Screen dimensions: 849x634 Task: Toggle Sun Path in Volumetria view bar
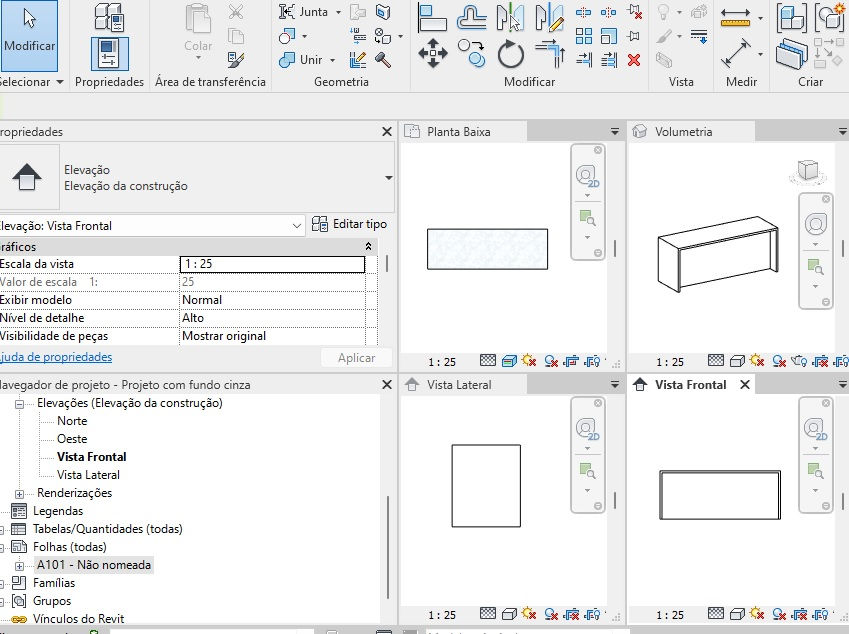pyautogui.click(x=757, y=361)
